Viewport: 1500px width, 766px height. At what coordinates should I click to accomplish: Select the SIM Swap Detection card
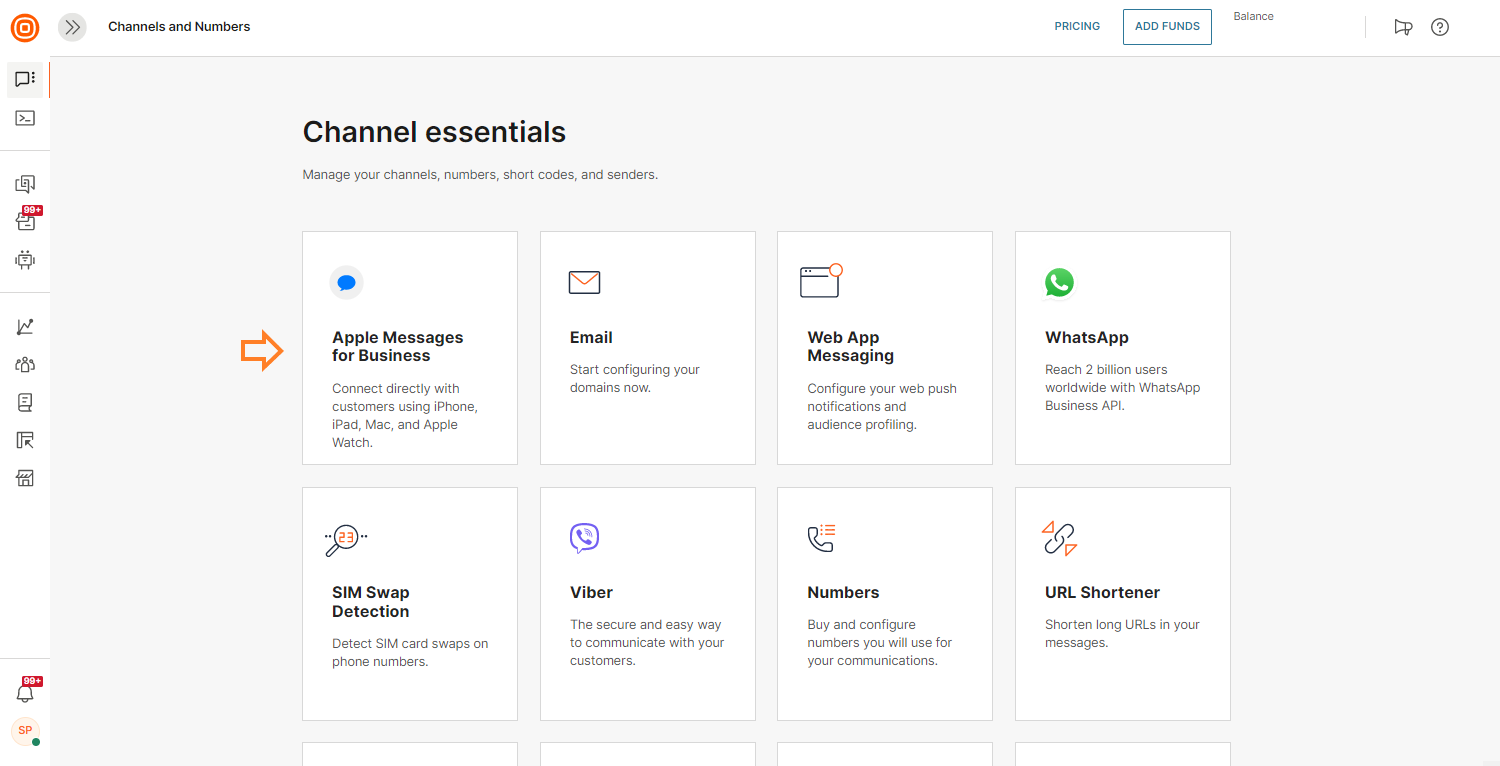(410, 603)
